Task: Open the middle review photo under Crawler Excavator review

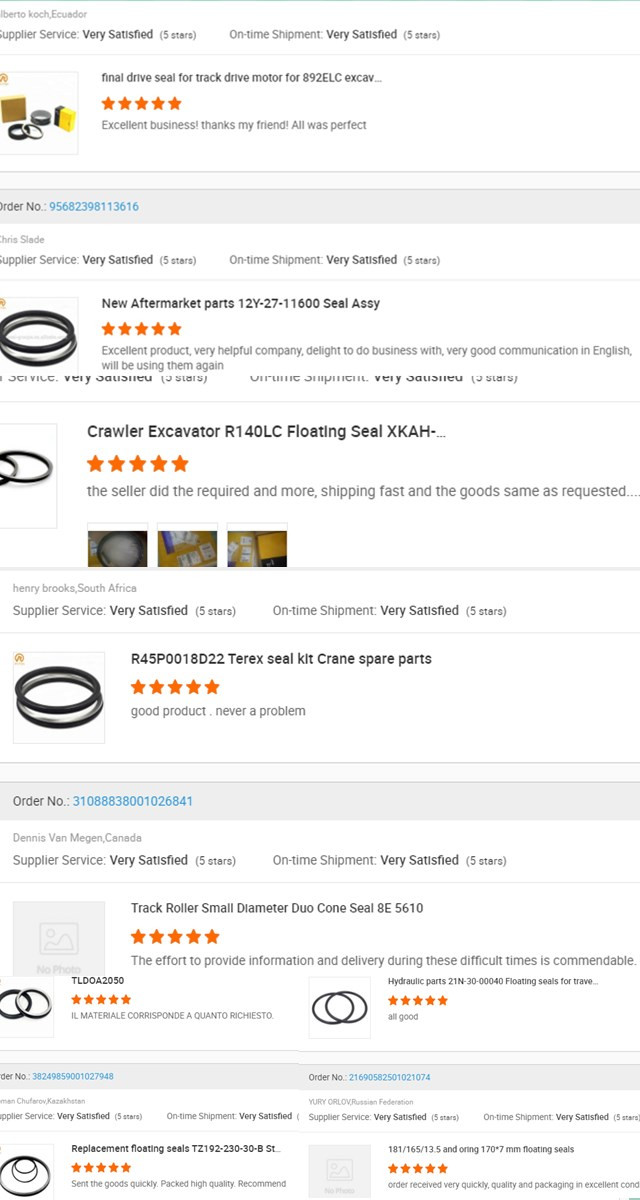Action: click(x=187, y=546)
